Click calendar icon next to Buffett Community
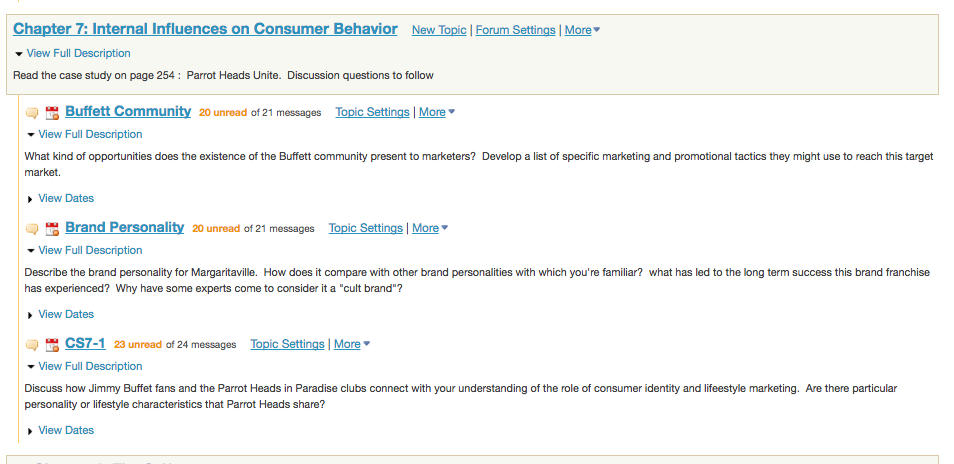Image resolution: width=954 pixels, height=464 pixels. point(52,113)
